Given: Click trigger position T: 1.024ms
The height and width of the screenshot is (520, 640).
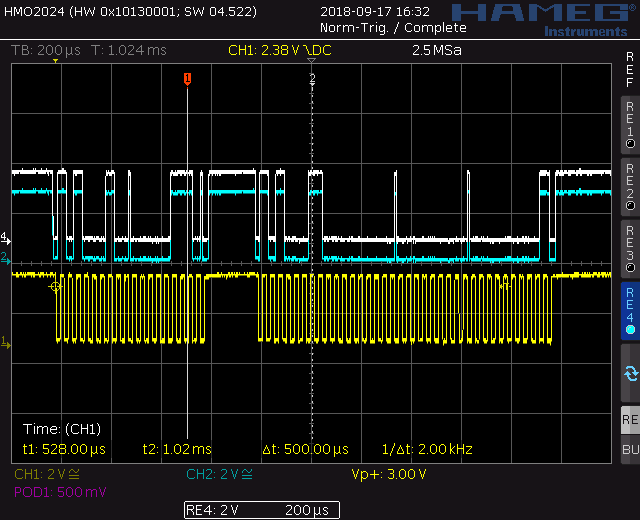Looking at the screenshot, I should 129,50.
